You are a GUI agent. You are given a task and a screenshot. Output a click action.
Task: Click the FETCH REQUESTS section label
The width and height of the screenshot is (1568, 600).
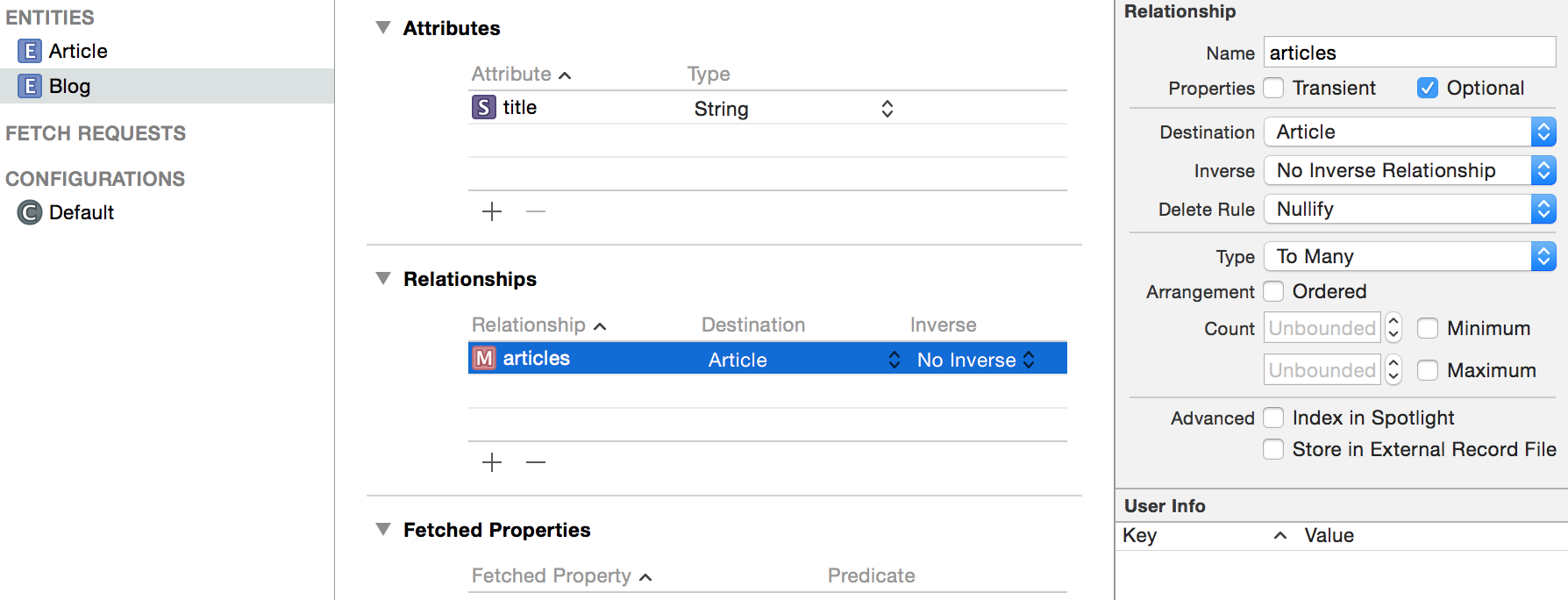[96, 133]
